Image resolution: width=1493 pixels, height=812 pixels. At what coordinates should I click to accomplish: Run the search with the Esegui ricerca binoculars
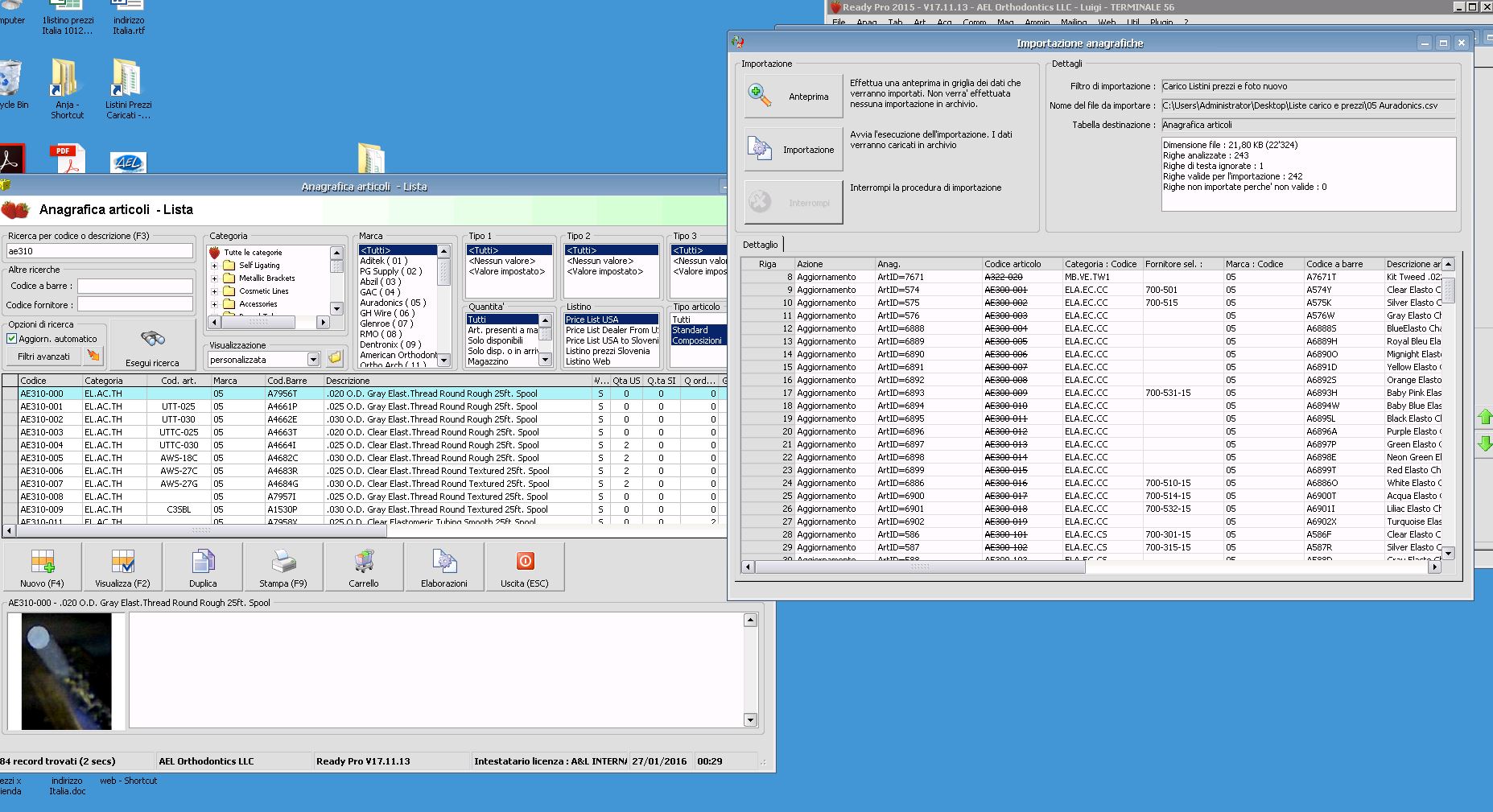coord(152,345)
